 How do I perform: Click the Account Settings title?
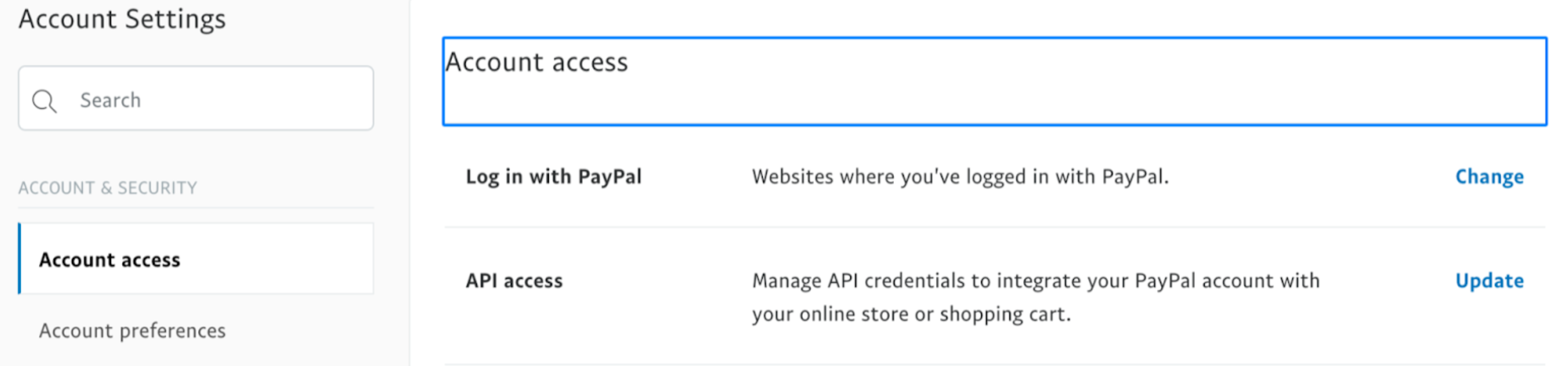click(x=121, y=19)
